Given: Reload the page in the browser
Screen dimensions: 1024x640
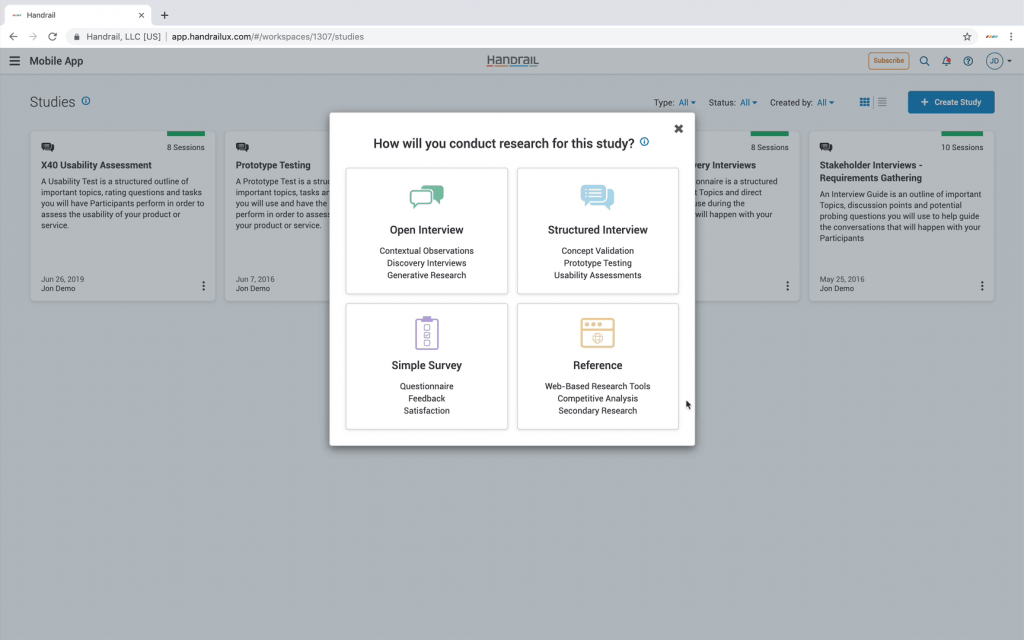Looking at the screenshot, I should pos(52,37).
